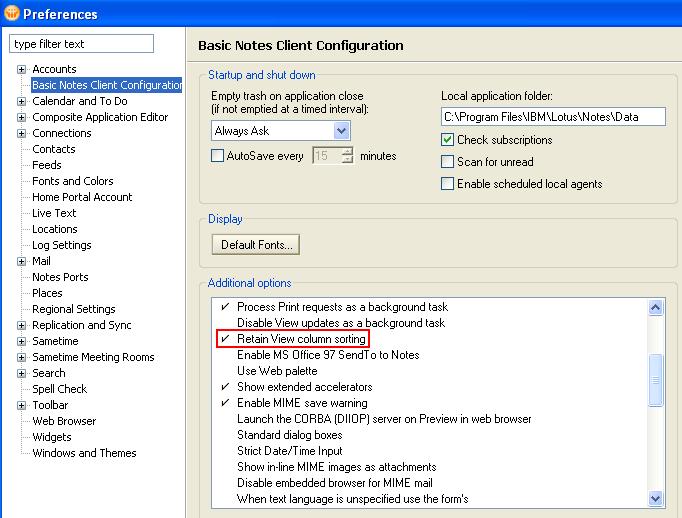Expand the Sametime tree node
Image resolution: width=682 pixels, height=518 pixels.
pyautogui.click(x=21, y=341)
